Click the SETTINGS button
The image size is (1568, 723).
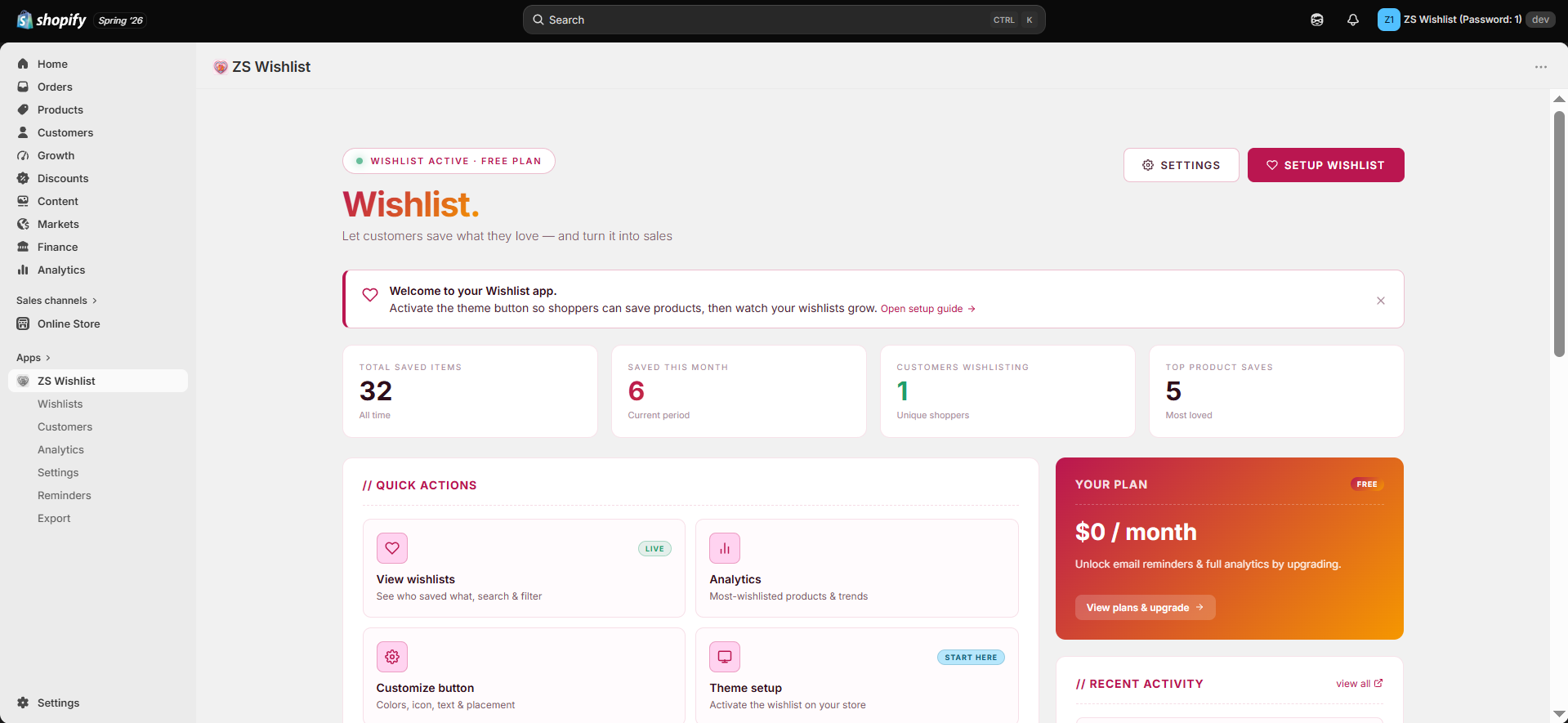[x=1181, y=165]
